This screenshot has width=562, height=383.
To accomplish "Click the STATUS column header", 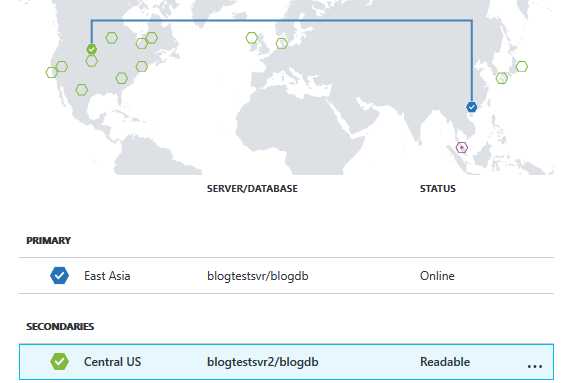I will point(438,189).
